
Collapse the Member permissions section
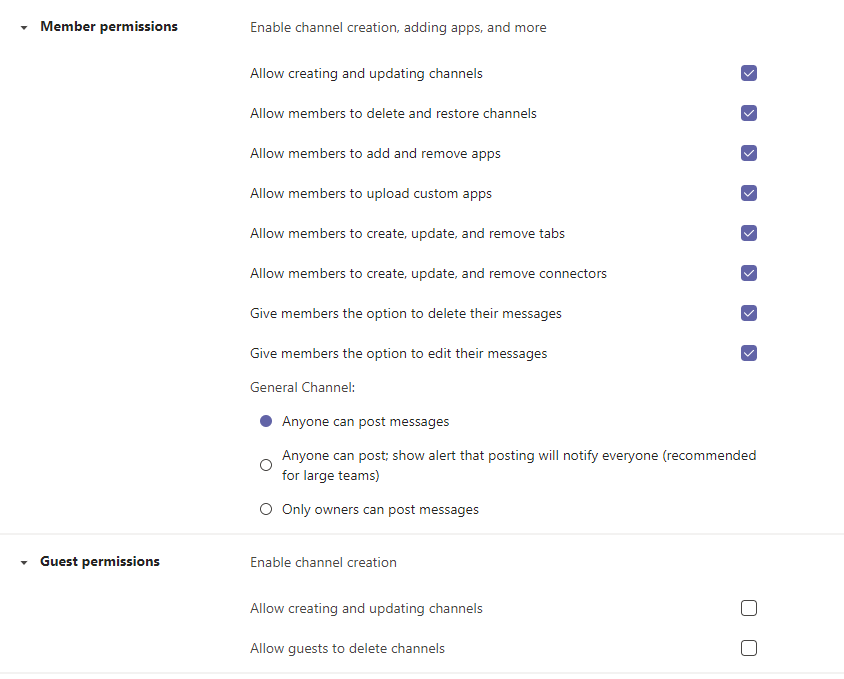[x=24, y=27]
